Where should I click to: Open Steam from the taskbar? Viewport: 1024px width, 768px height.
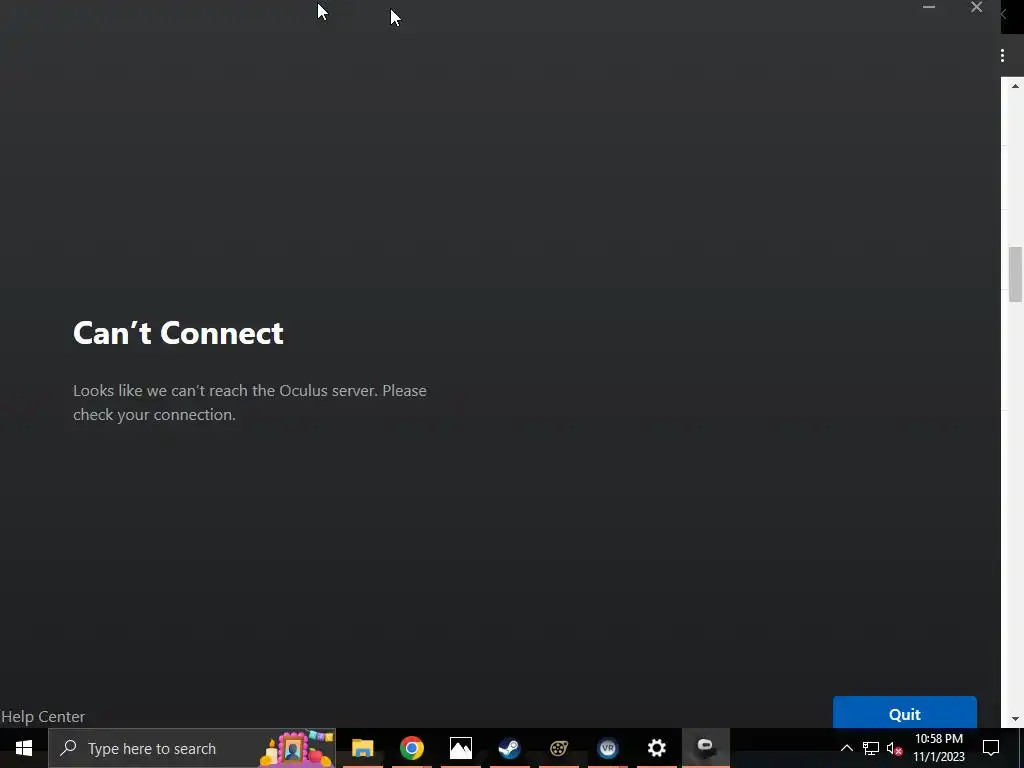coord(509,748)
